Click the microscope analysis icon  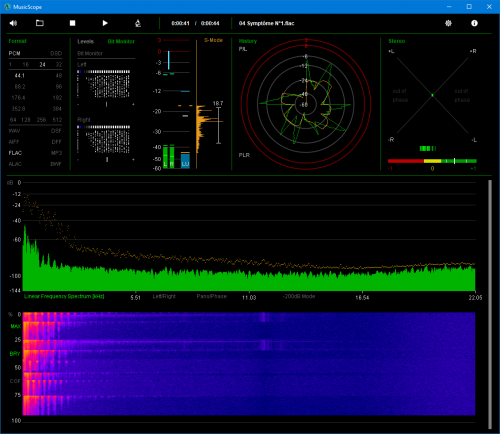coord(138,23)
